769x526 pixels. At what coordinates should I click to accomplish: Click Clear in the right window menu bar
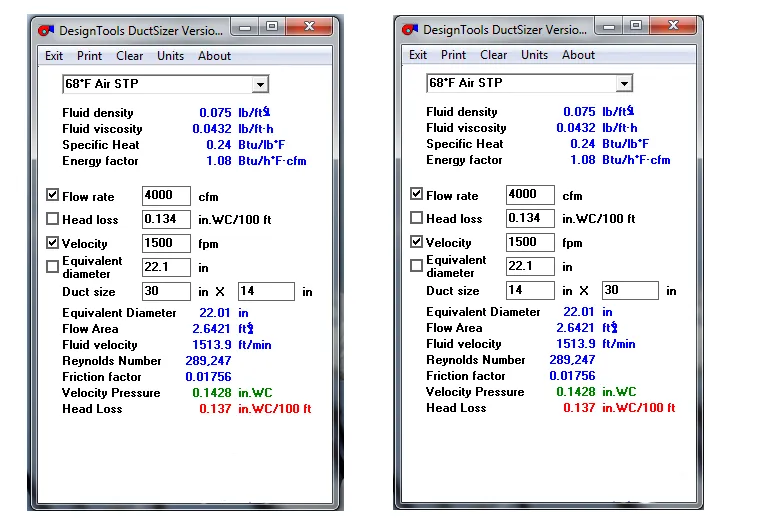tap(493, 55)
